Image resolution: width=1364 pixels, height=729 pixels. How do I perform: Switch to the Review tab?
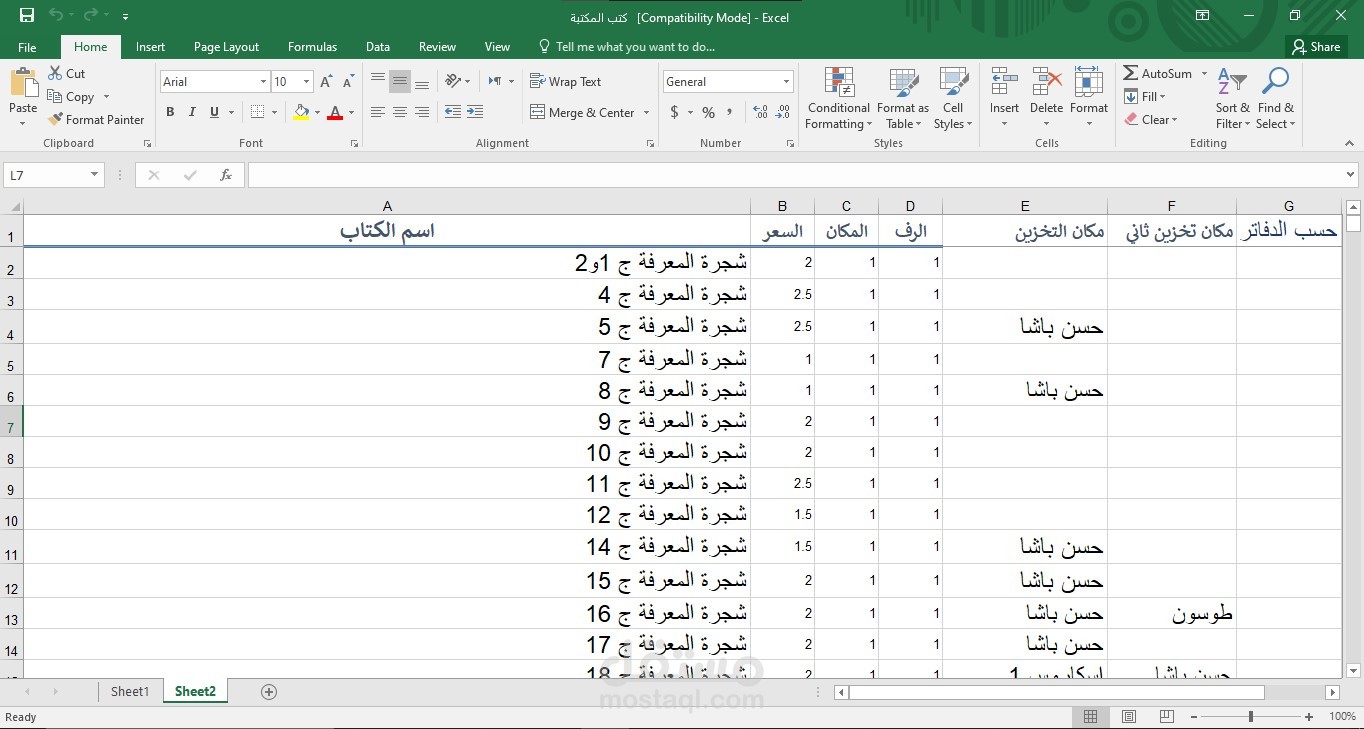click(x=437, y=47)
